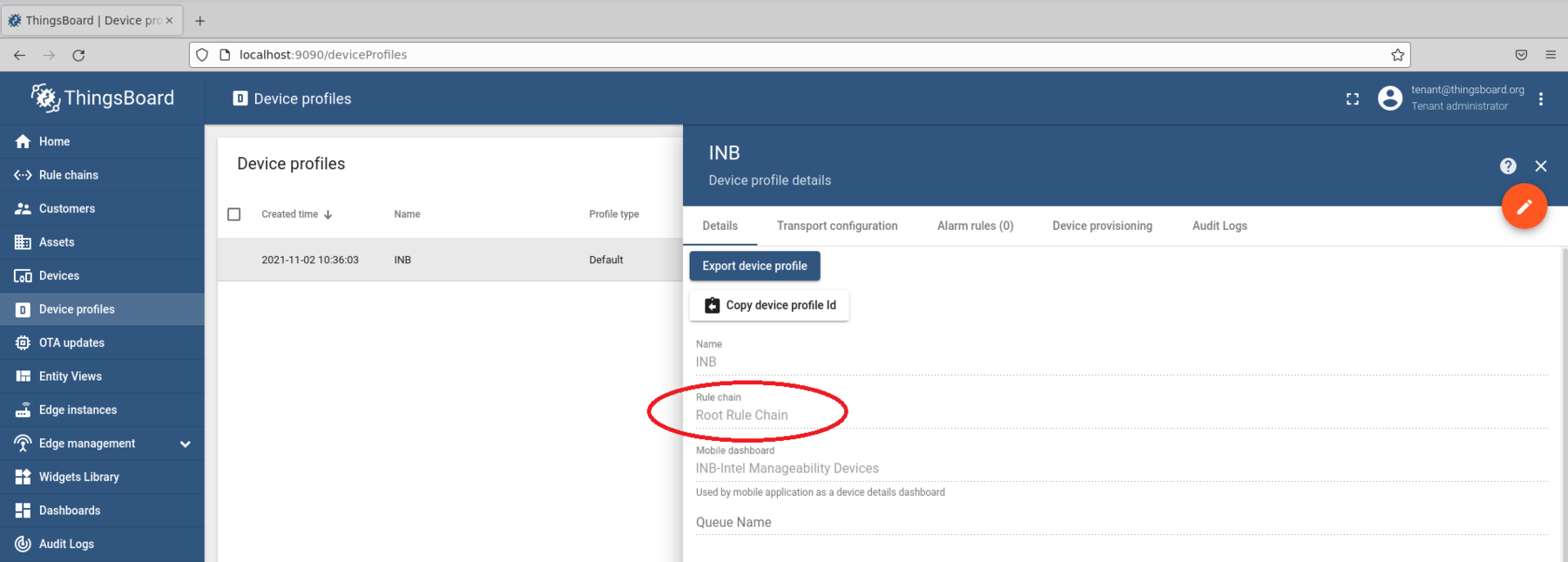Select the INB row name cell
The width and height of the screenshot is (1568, 562).
pyautogui.click(x=402, y=260)
